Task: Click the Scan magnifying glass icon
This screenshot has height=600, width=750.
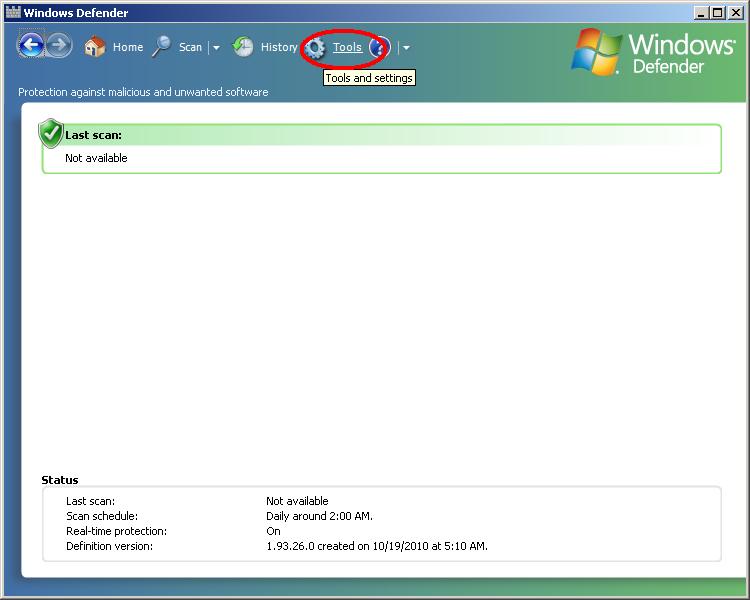Action: [x=161, y=47]
